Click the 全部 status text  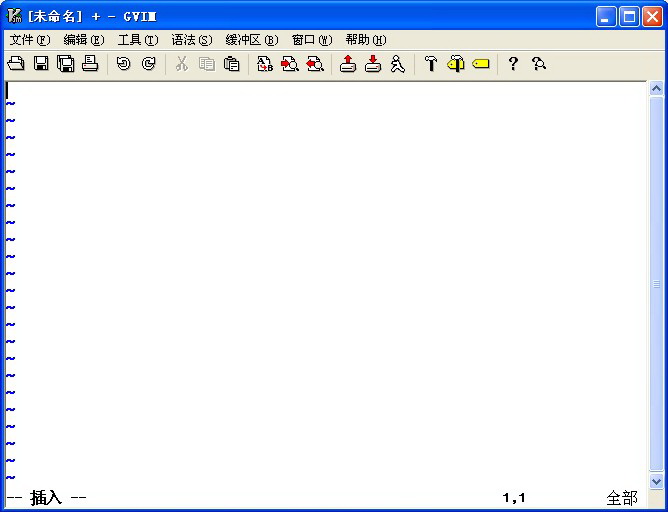click(622, 498)
